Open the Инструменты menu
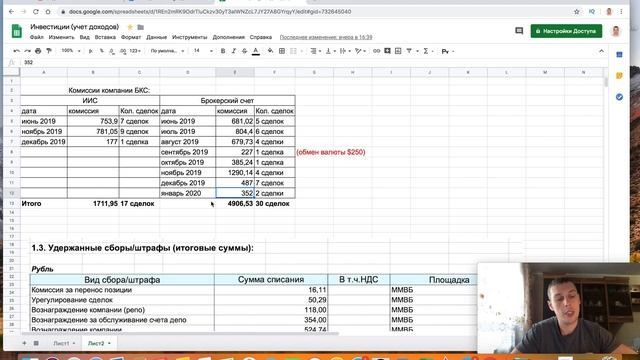The height and width of the screenshot is (360, 640). point(189,37)
